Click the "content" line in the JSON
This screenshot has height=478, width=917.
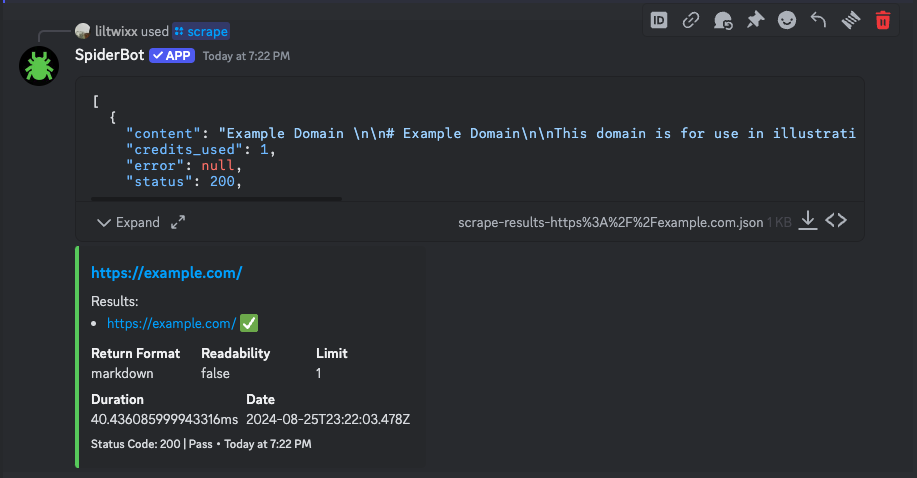pos(491,134)
